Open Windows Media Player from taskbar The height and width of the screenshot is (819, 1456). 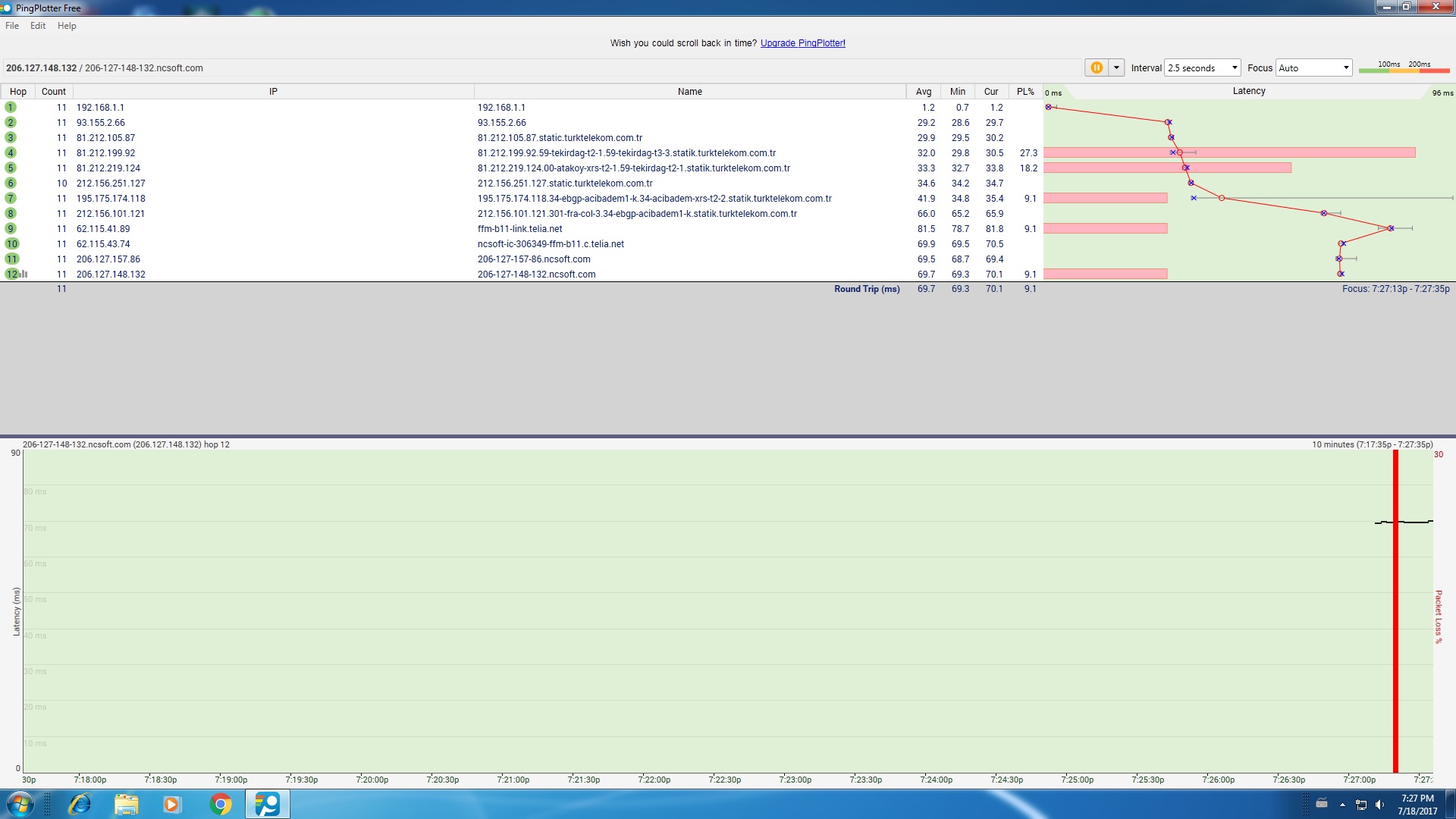(173, 804)
